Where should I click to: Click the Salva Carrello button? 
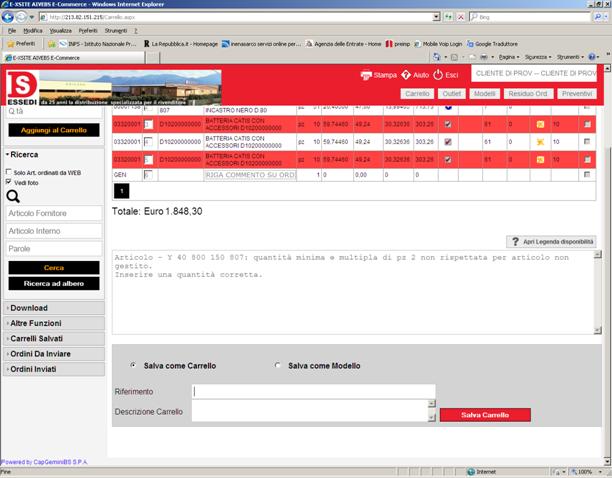click(x=484, y=415)
